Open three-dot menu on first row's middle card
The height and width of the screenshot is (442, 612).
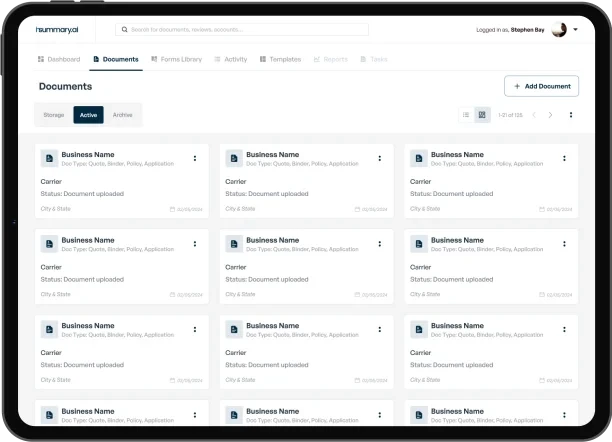[379, 158]
